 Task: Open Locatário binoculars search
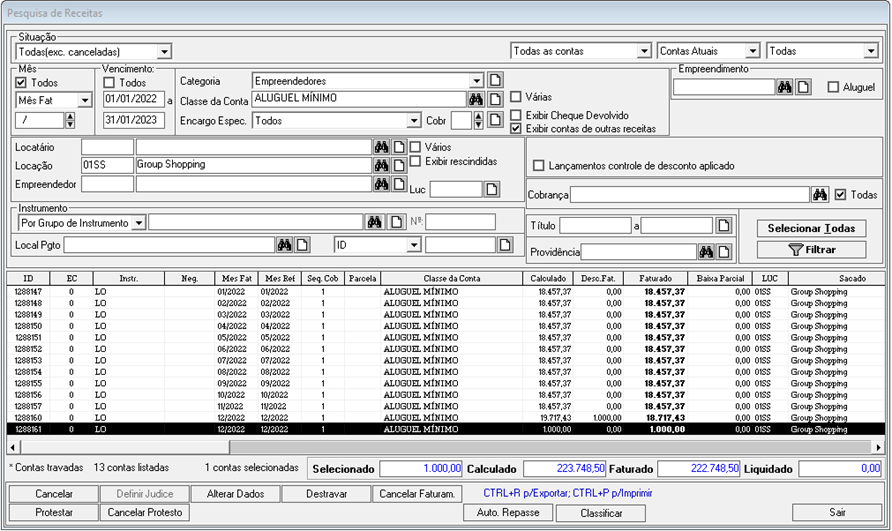(x=381, y=147)
